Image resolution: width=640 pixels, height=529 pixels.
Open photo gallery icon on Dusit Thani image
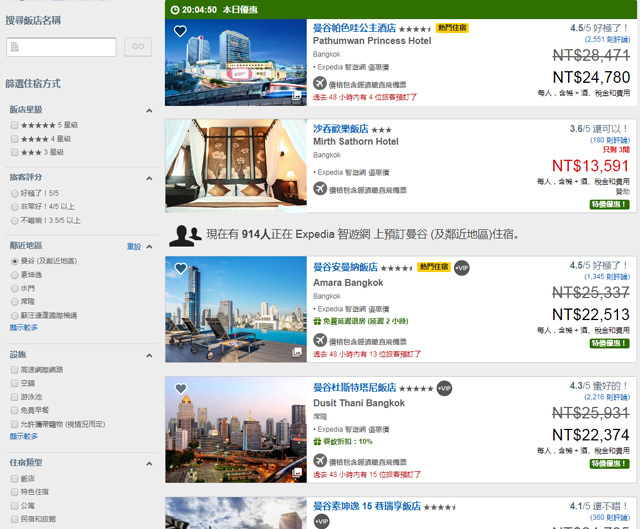click(x=297, y=473)
